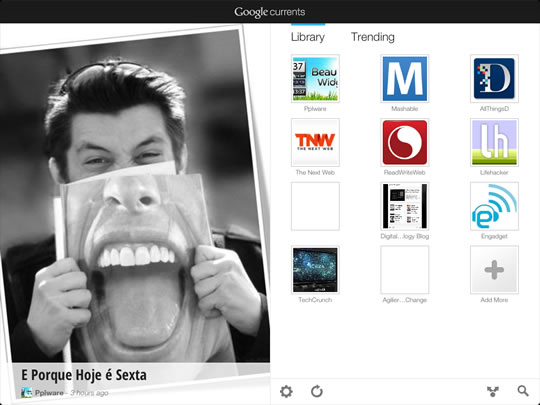Open the TechCrunch edition icon
This screenshot has width=540, height=405.
tap(315, 270)
